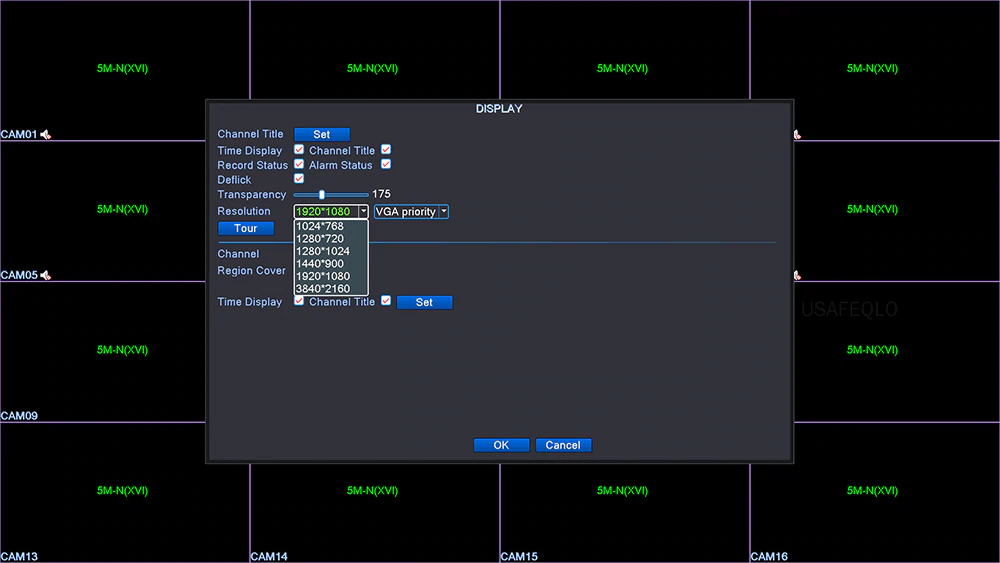This screenshot has height=563, width=1000.
Task: Click Set next to Channel Title label
Action: click(322, 134)
